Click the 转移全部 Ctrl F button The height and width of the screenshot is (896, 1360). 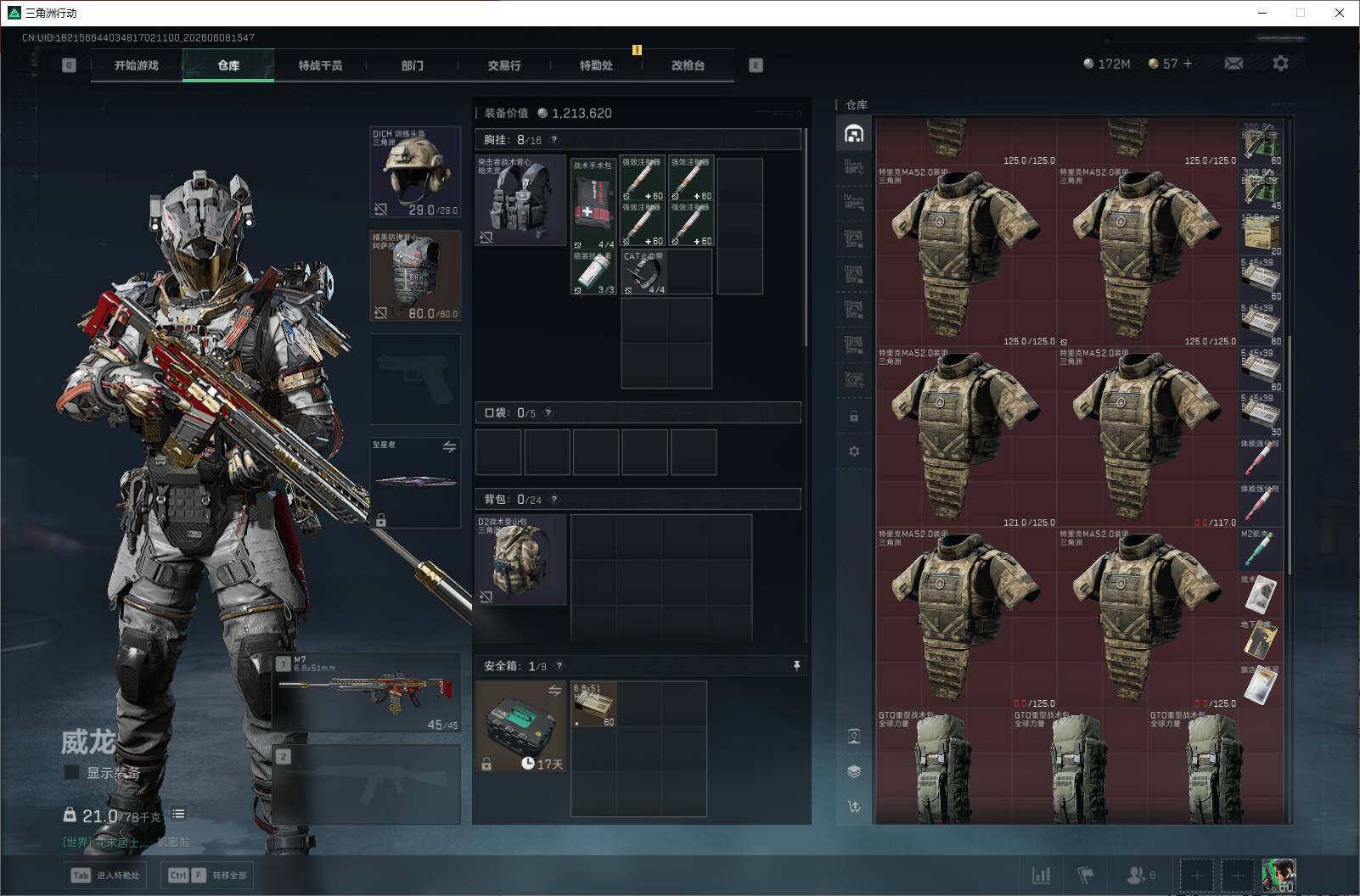coord(208,876)
